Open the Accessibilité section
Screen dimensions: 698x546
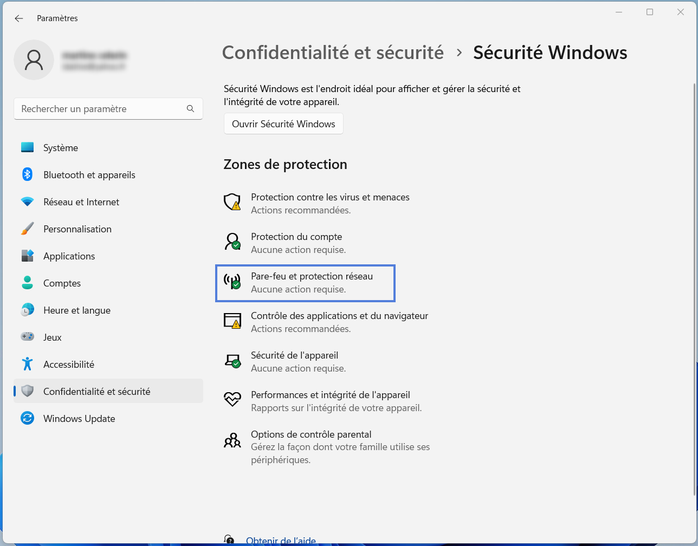click(68, 364)
